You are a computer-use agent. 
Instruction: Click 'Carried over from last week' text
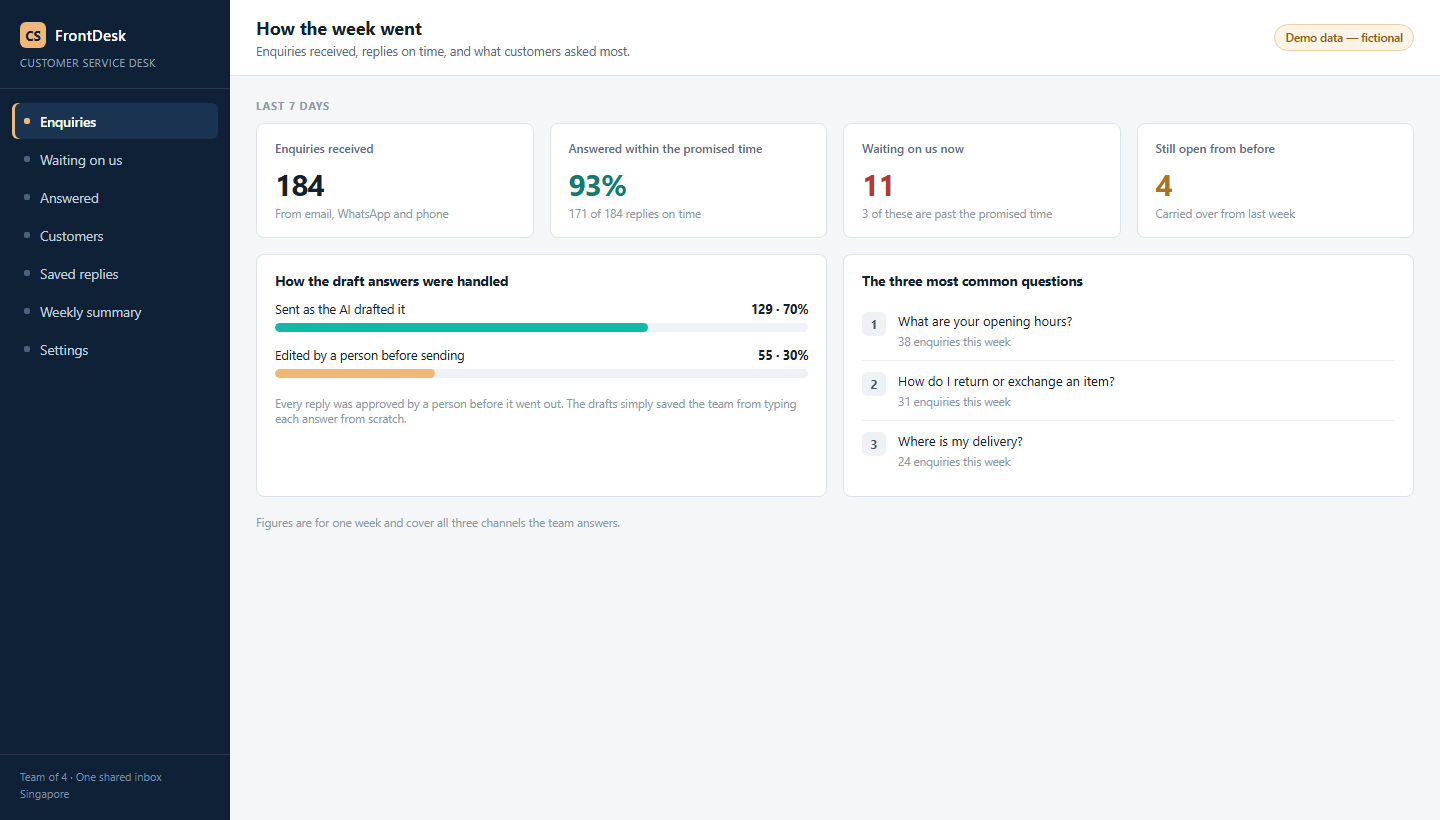coord(1225,214)
